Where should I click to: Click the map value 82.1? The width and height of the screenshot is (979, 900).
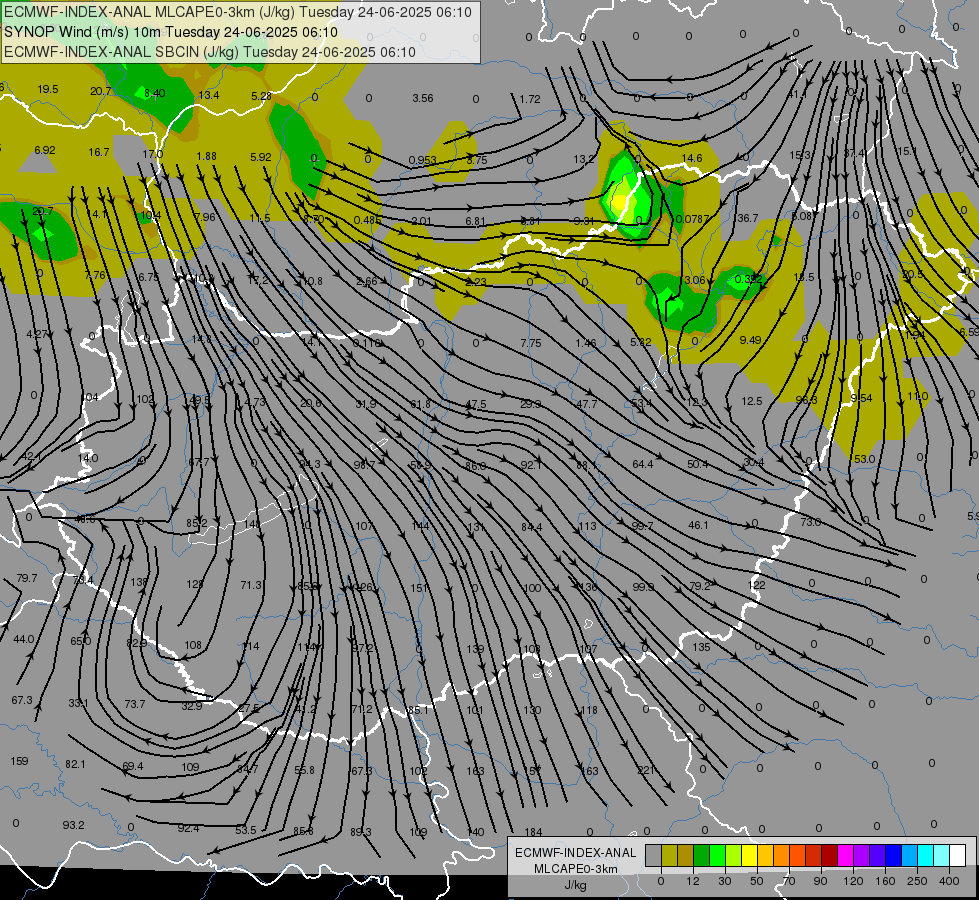[75, 764]
